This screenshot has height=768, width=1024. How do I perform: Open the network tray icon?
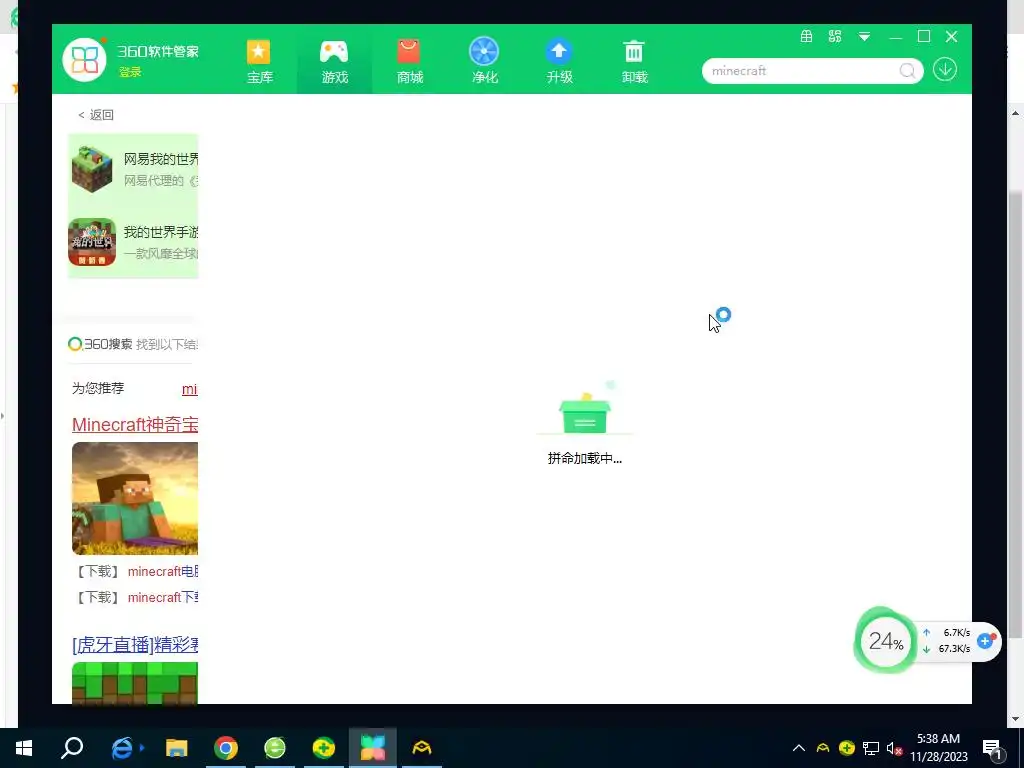pyautogui.click(x=871, y=748)
